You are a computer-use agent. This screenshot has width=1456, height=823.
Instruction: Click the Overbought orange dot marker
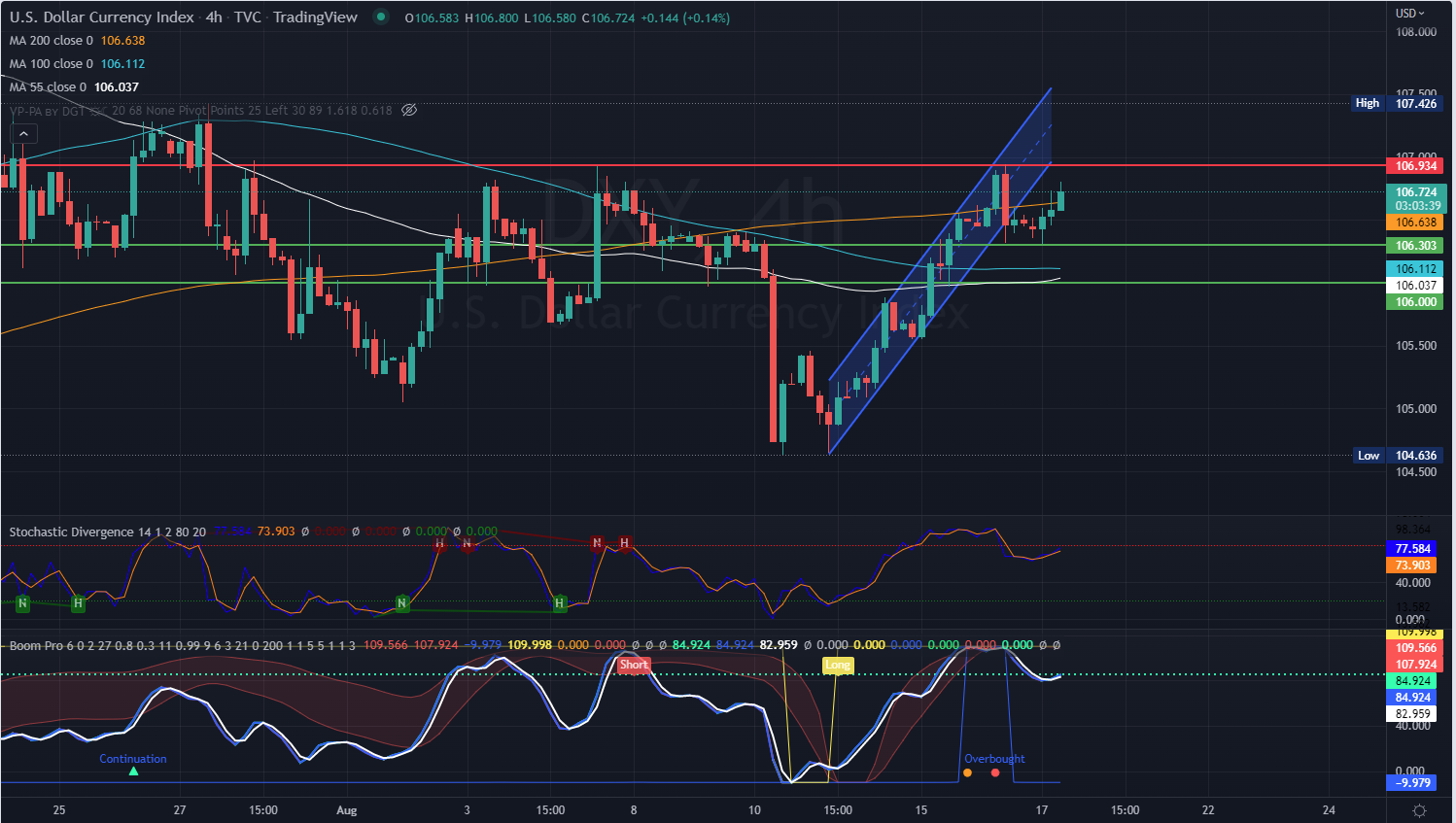(x=968, y=772)
